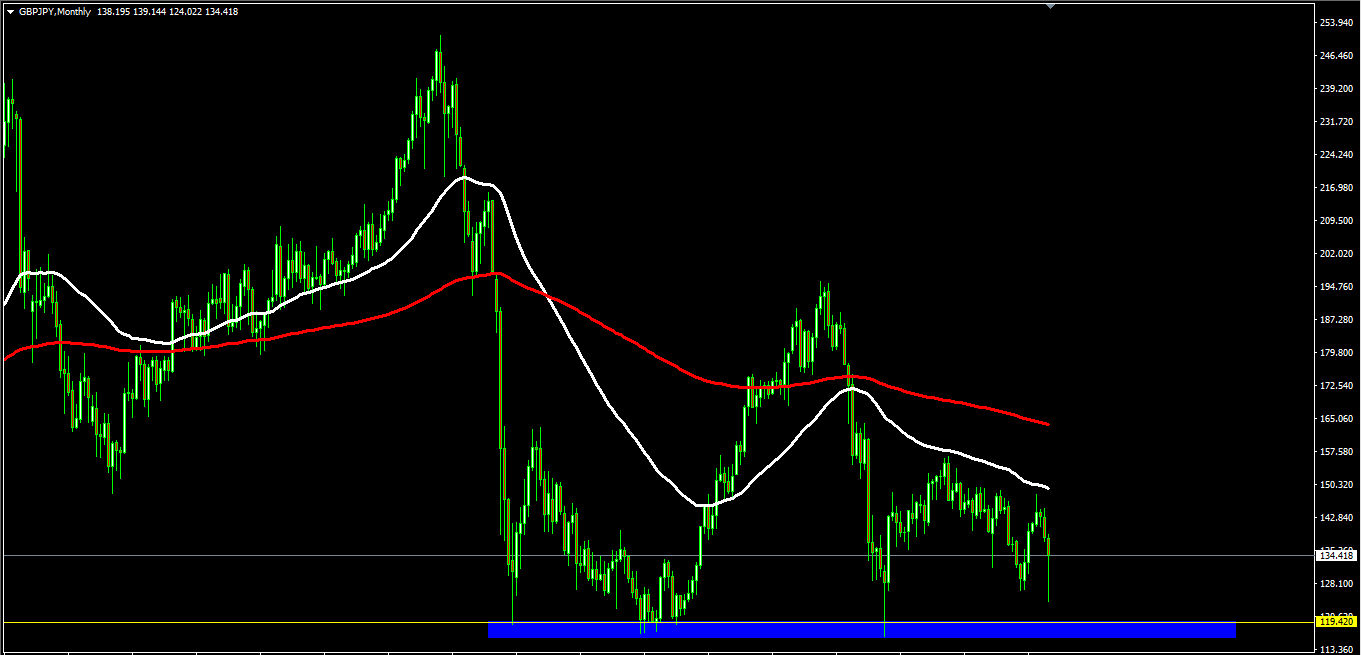Open the dropdown arrow beside GBPJPY,Monthly

pos(10,12)
